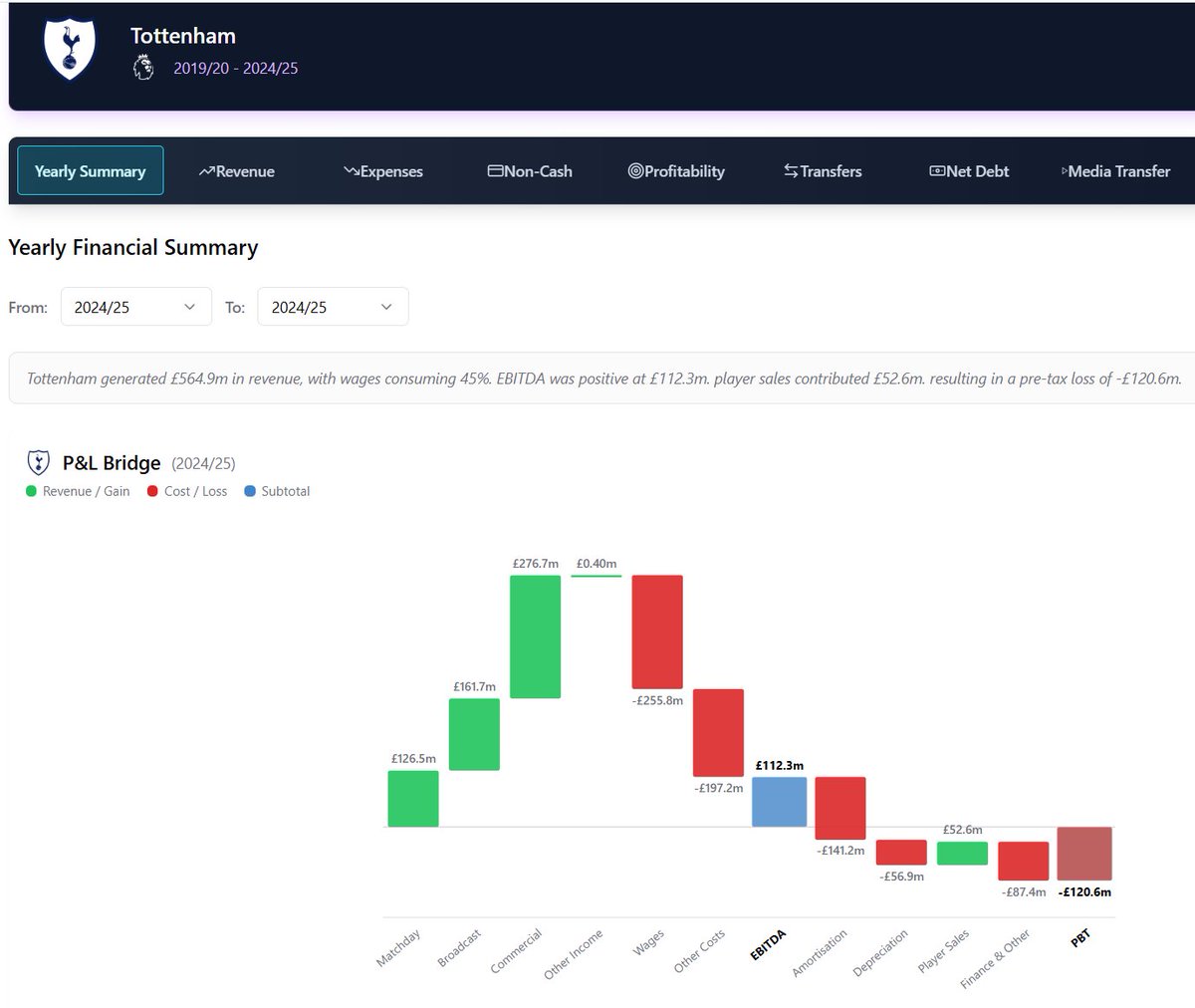Open the Net Debt tab
Screen dimensions: 1195x1008
[969, 171]
